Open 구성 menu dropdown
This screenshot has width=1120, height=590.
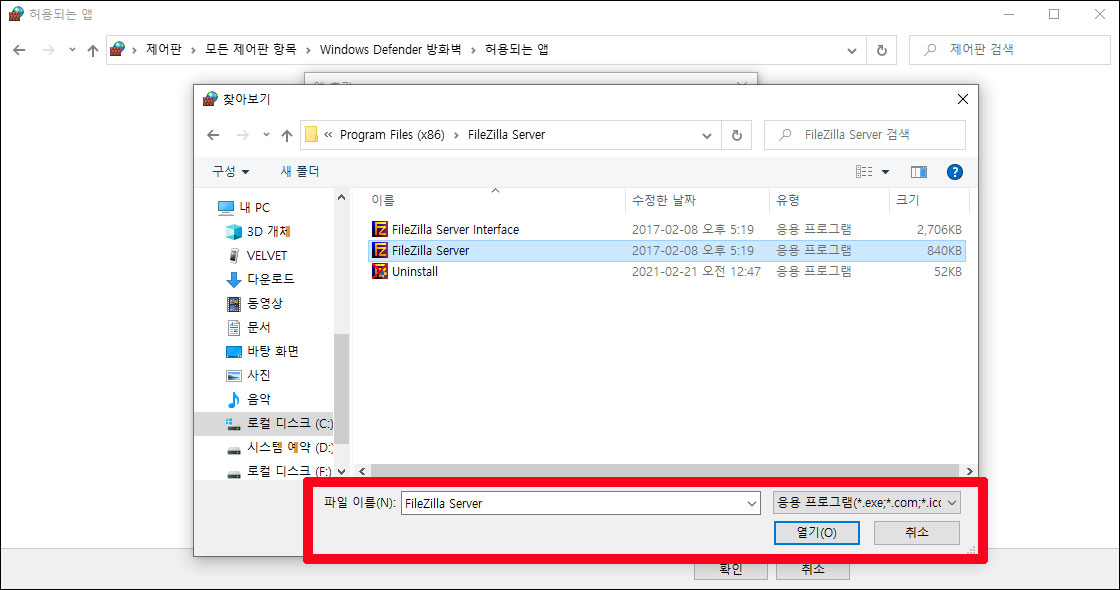(x=230, y=171)
